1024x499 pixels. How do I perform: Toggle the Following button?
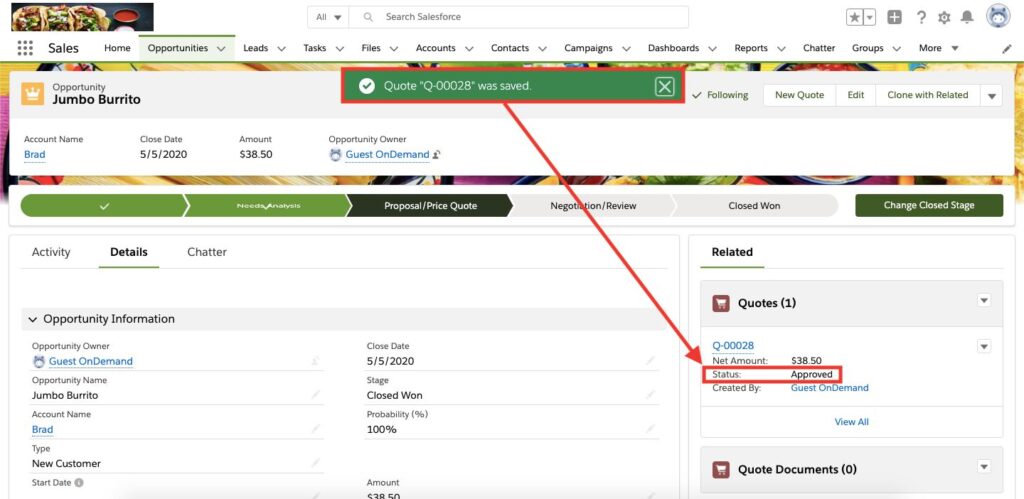click(x=720, y=95)
